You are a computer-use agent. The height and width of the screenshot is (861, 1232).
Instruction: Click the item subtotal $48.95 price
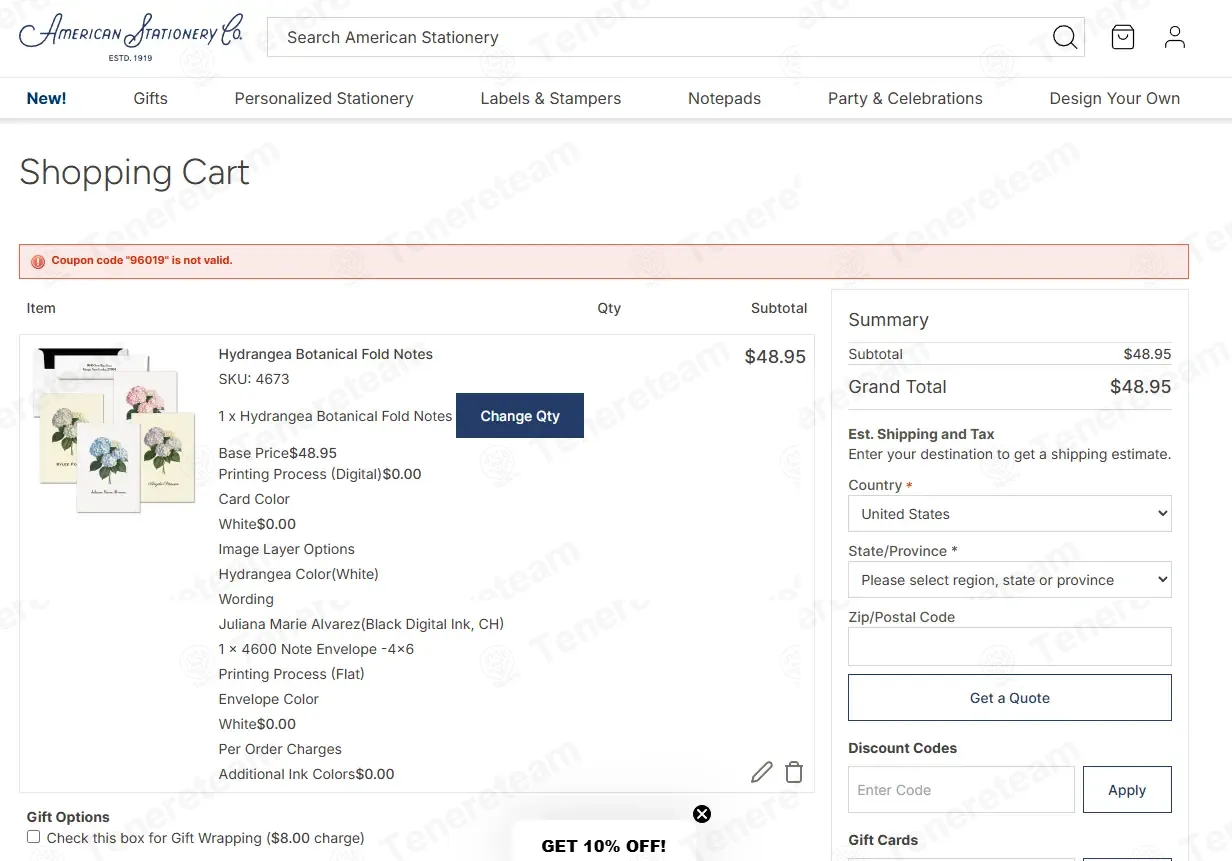(x=775, y=357)
